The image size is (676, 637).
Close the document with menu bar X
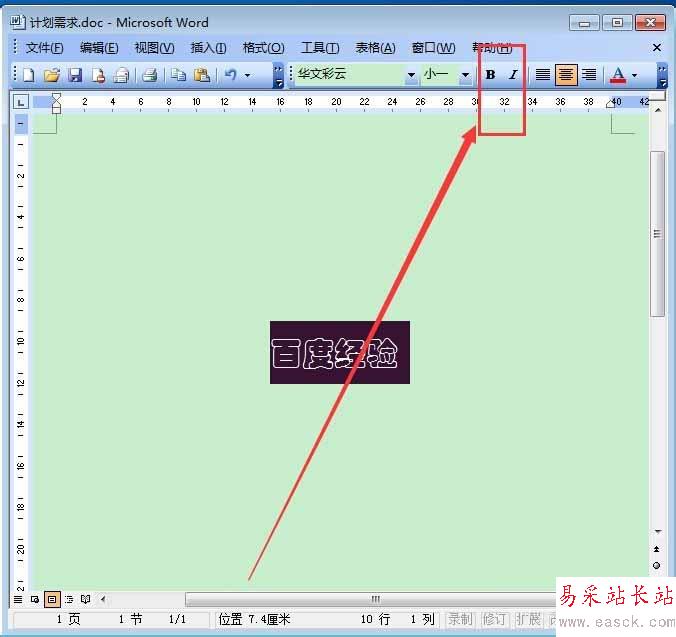[657, 47]
